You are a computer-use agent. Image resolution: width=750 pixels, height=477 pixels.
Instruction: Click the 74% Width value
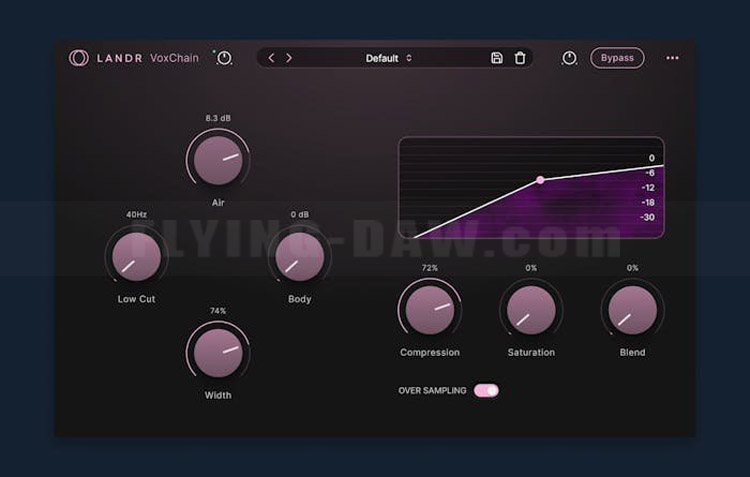point(218,311)
